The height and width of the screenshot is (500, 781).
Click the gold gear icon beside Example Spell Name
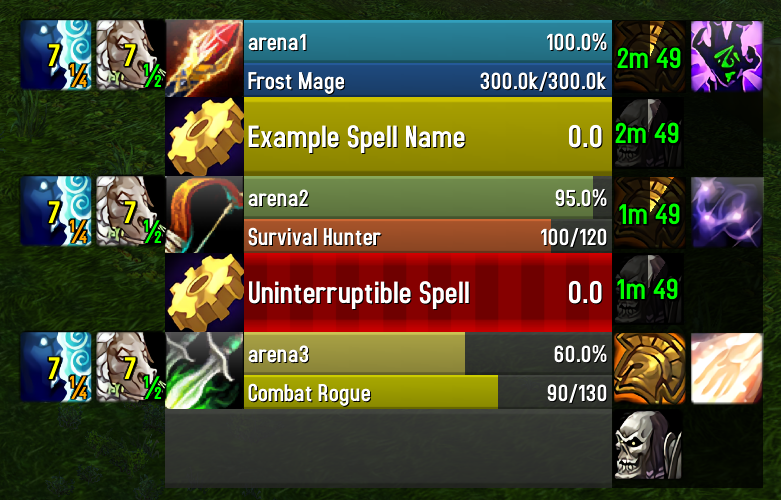coord(204,136)
